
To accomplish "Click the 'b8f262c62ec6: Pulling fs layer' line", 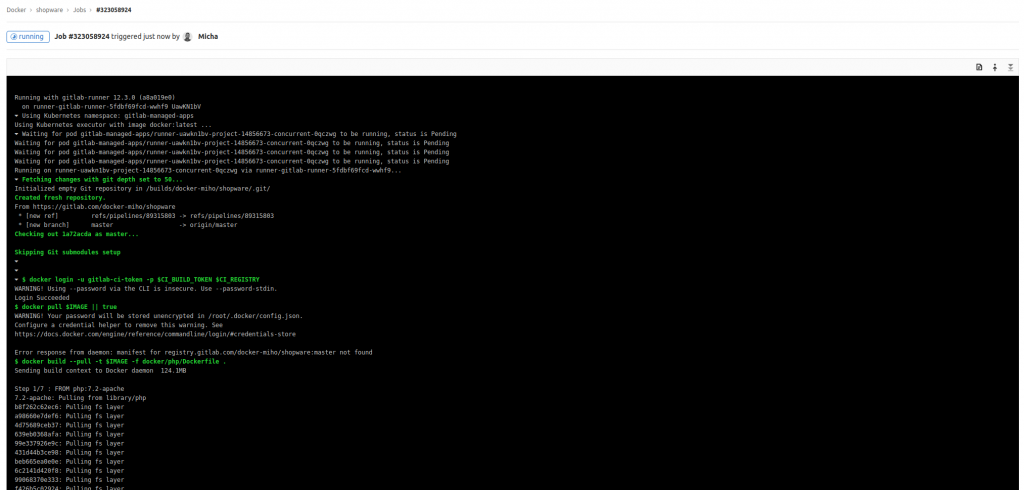I will point(69,407).
